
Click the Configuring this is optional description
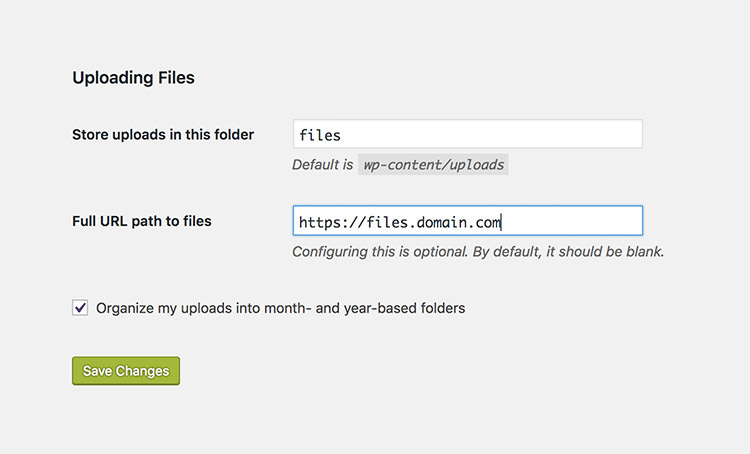[x=478, y=251]
